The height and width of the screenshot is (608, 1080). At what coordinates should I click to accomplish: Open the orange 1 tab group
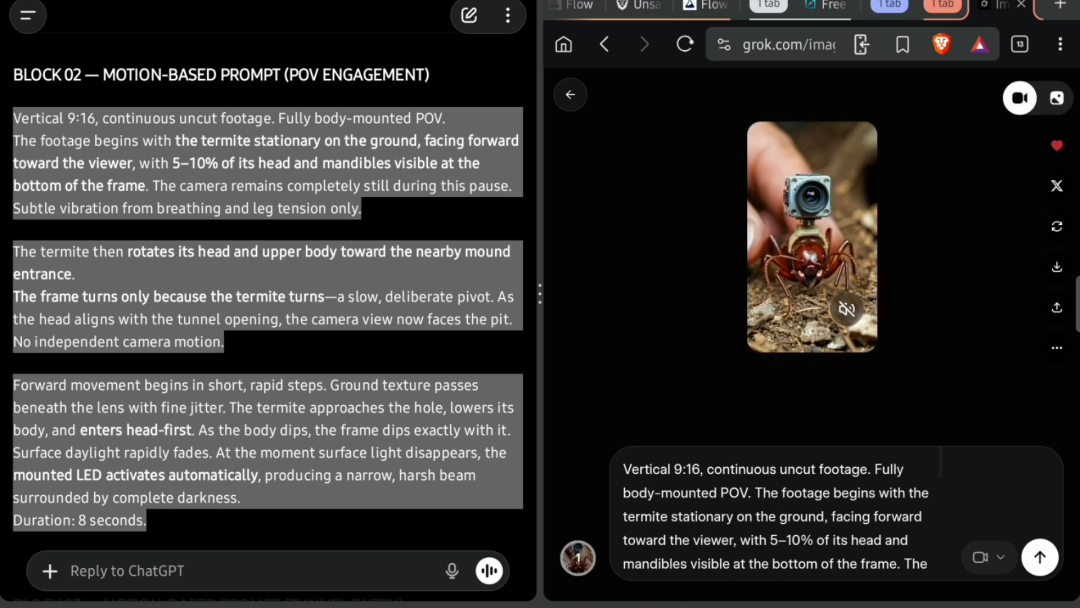[942, 6]
